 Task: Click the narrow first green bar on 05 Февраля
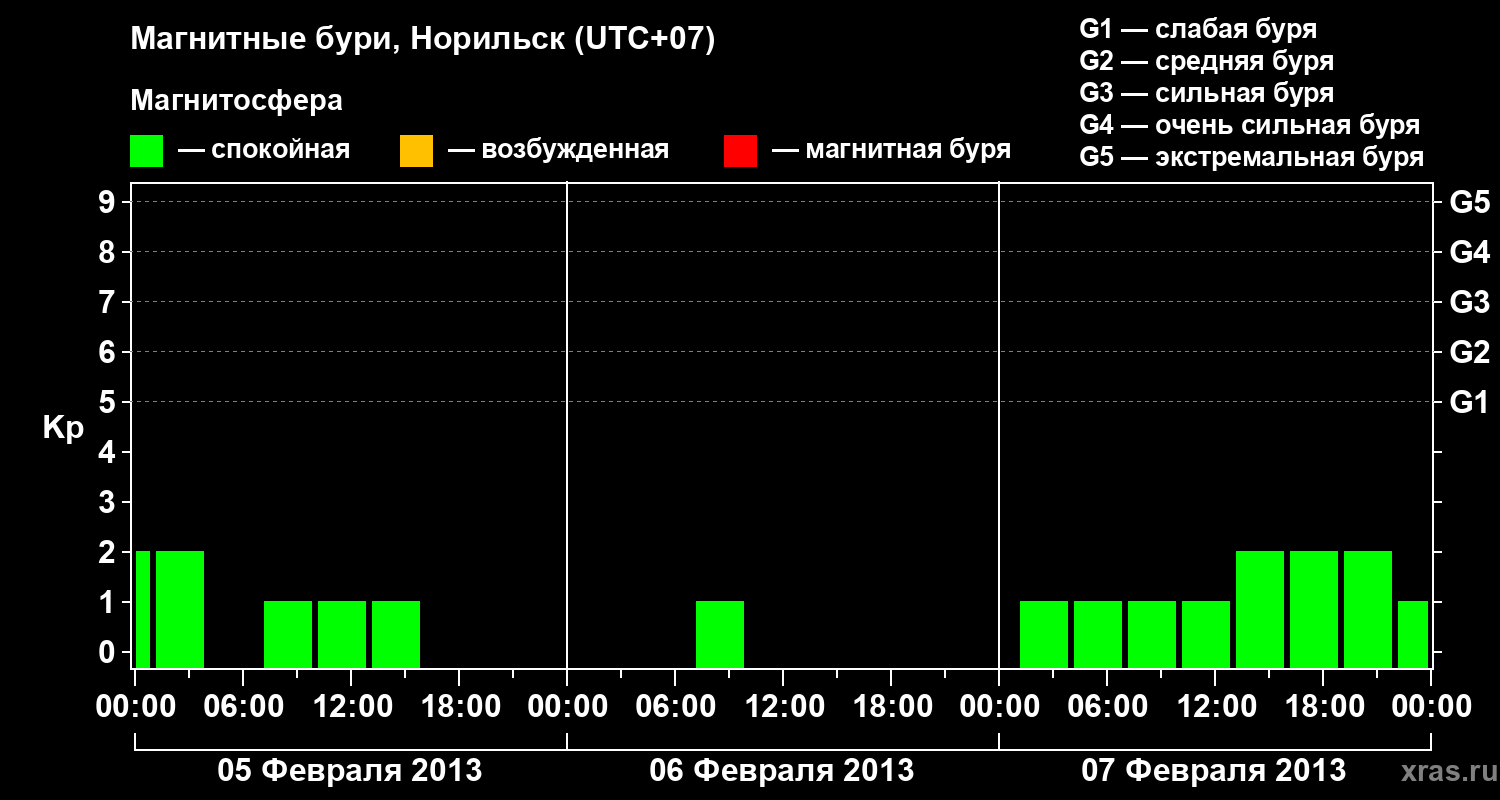142,609
